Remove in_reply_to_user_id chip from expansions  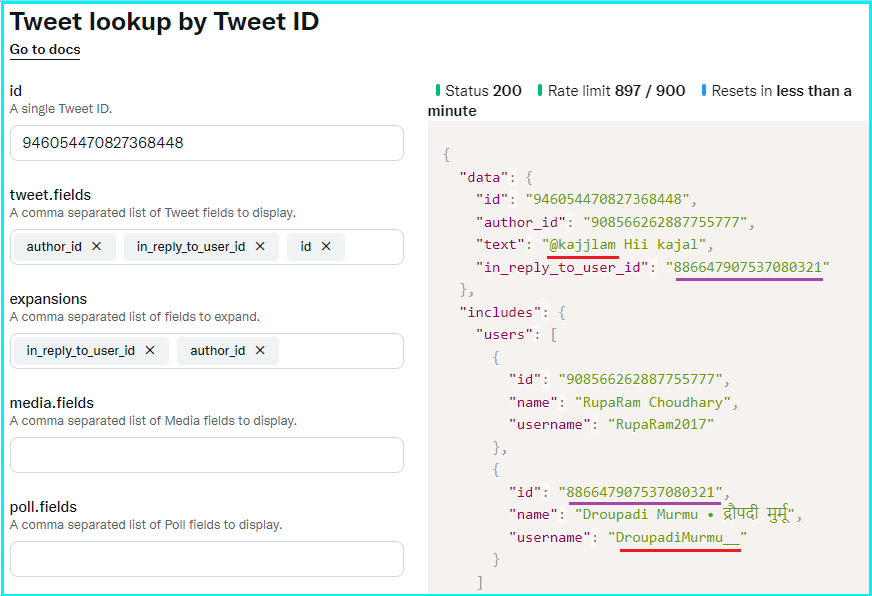150,350
